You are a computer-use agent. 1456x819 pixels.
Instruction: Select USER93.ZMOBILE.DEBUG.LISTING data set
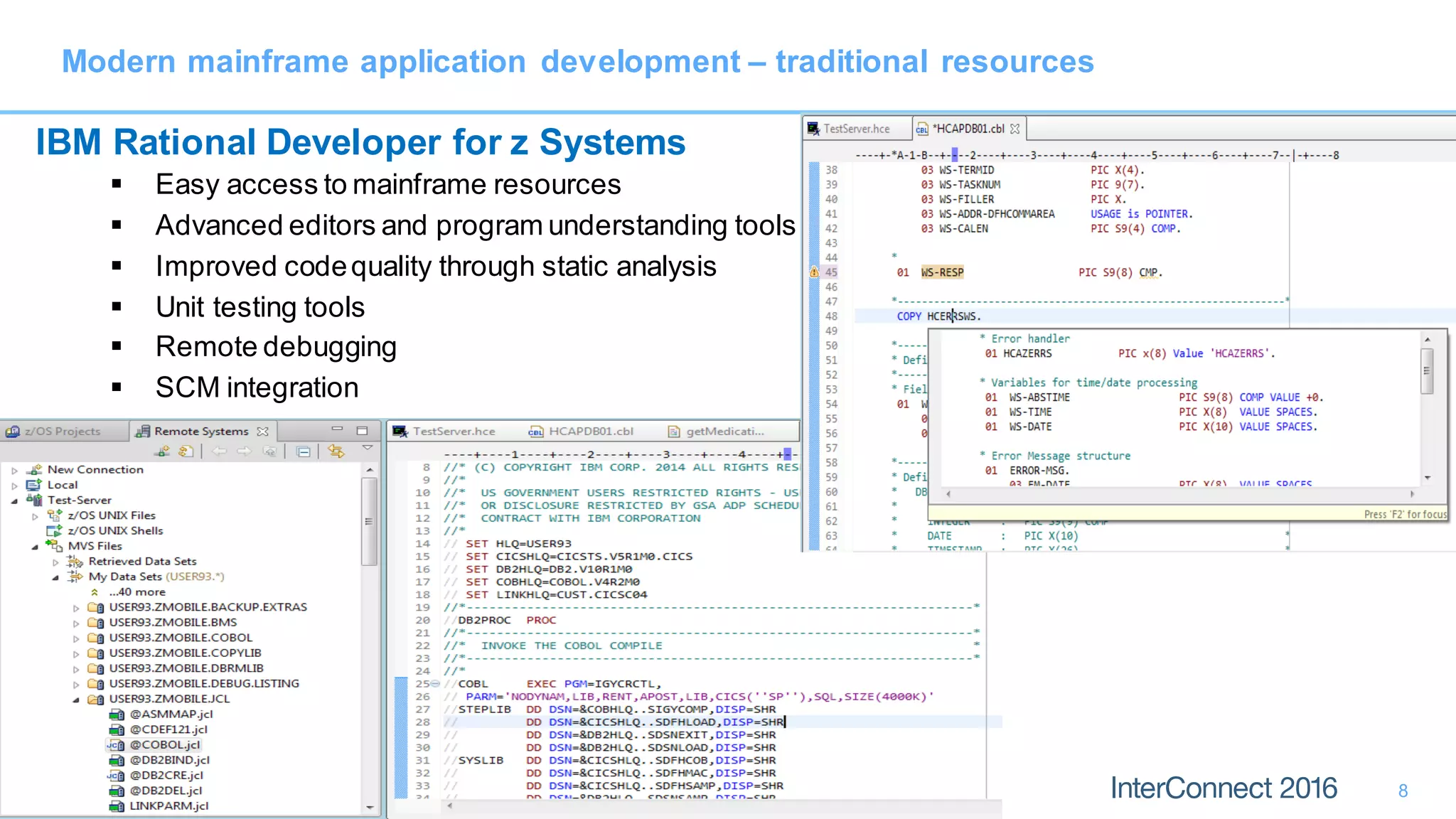click(x=204, y=684)
